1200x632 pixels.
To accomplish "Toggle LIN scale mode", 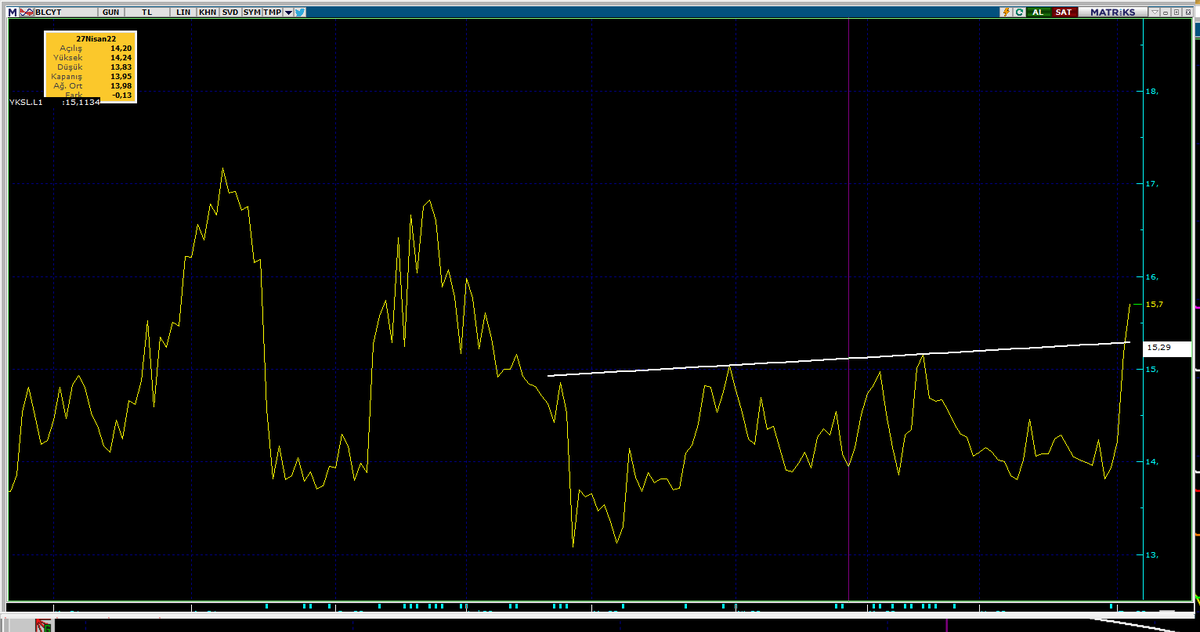I will point(182,12).
